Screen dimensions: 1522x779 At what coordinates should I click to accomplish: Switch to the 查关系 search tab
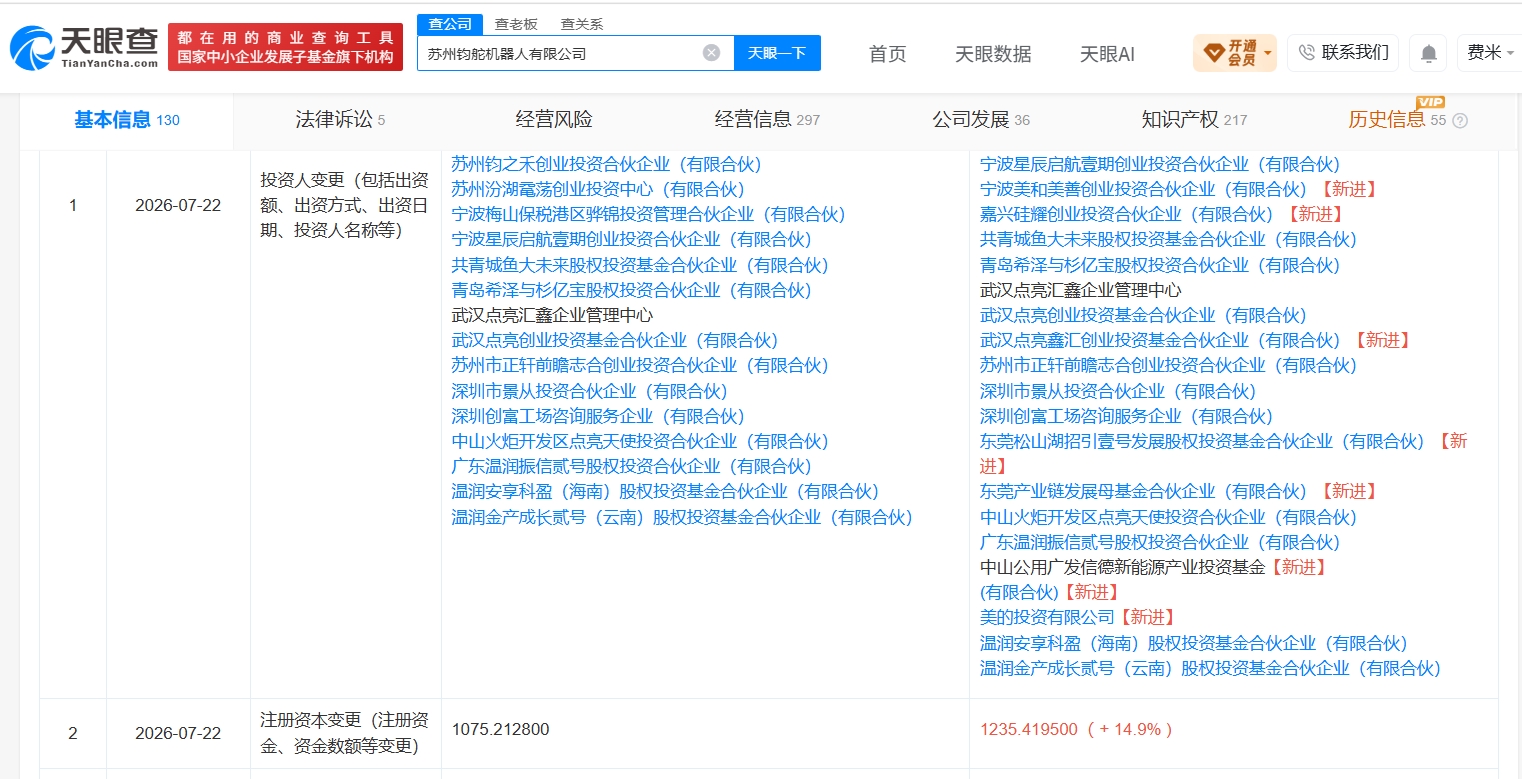pos(581,24)
